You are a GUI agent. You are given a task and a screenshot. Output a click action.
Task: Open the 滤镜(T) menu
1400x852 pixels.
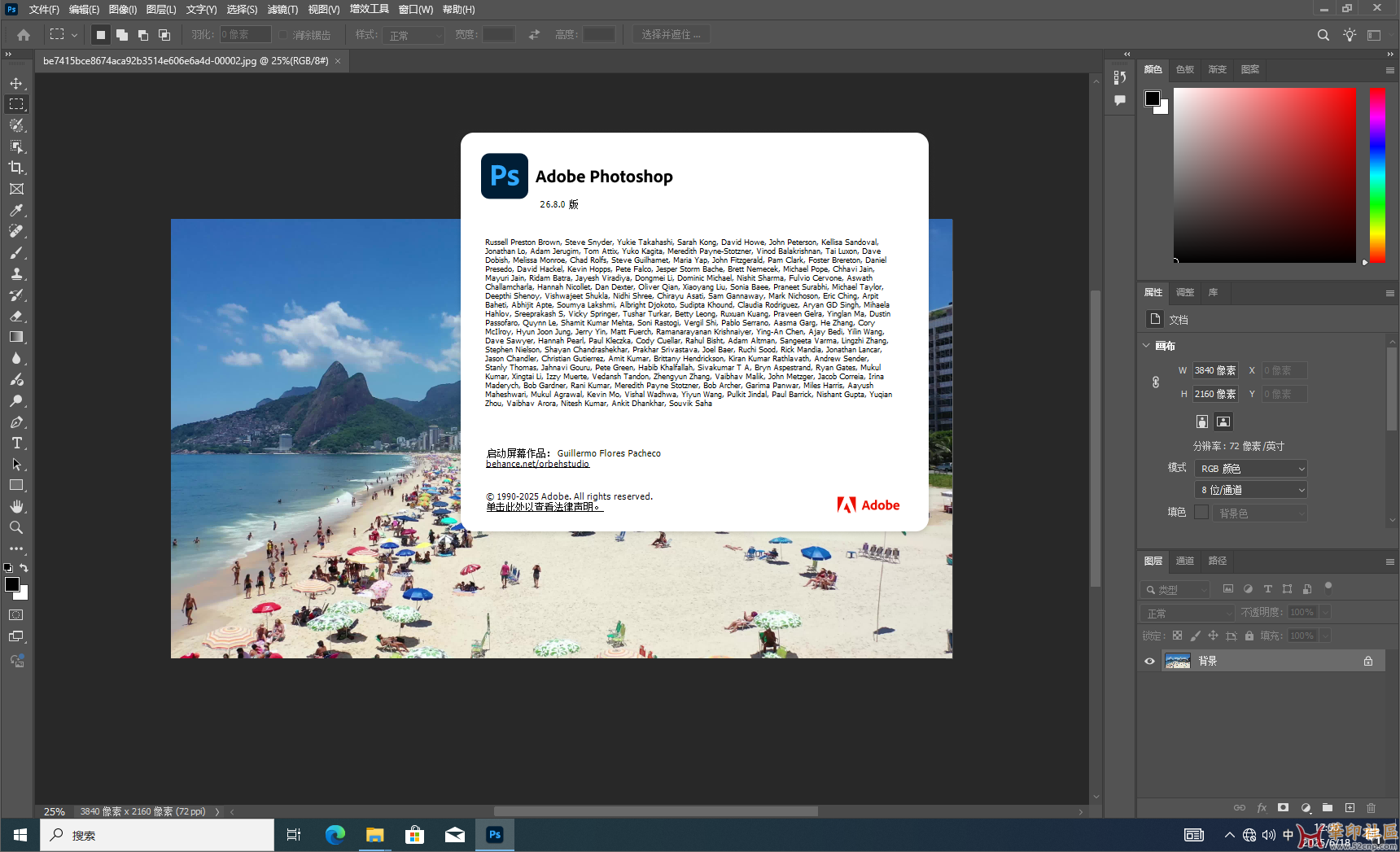click(x=282, y=10)
